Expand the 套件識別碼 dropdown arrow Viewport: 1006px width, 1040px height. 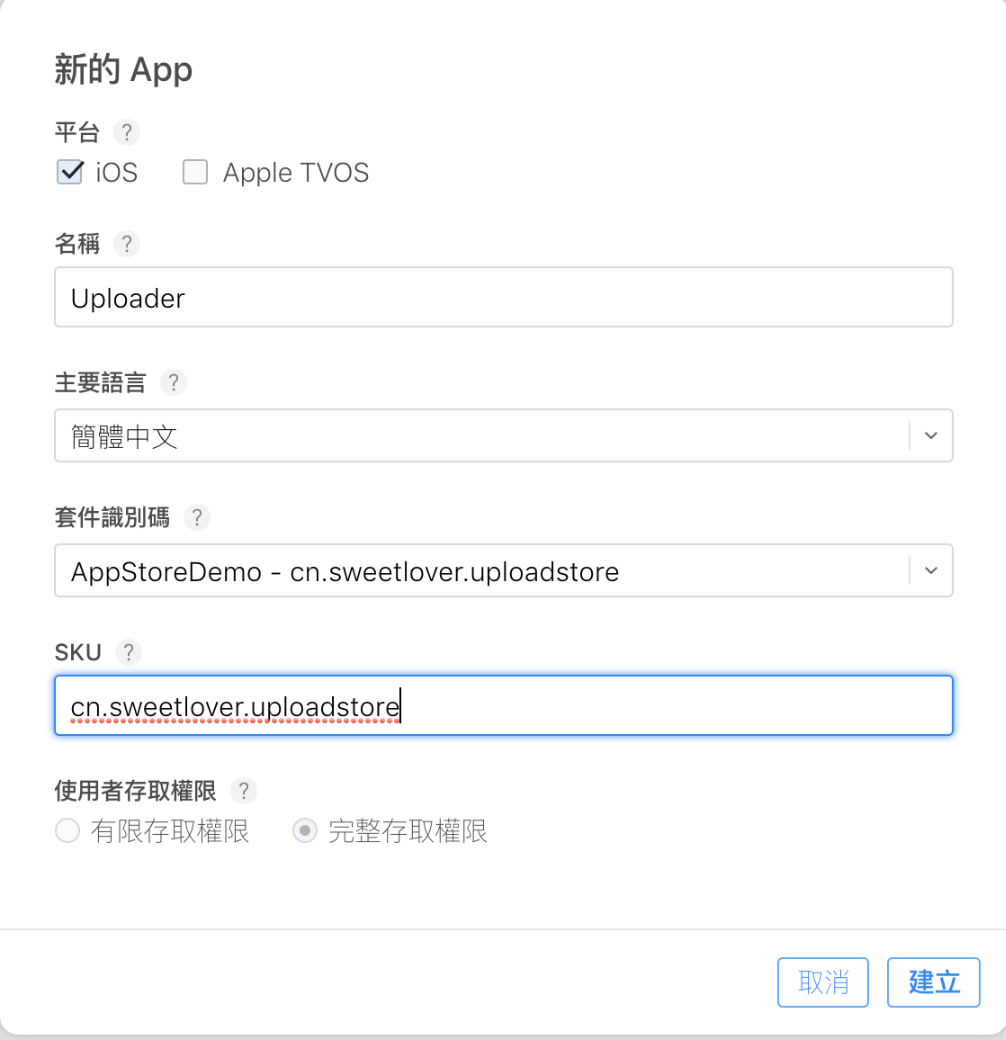tap(931, 571)
